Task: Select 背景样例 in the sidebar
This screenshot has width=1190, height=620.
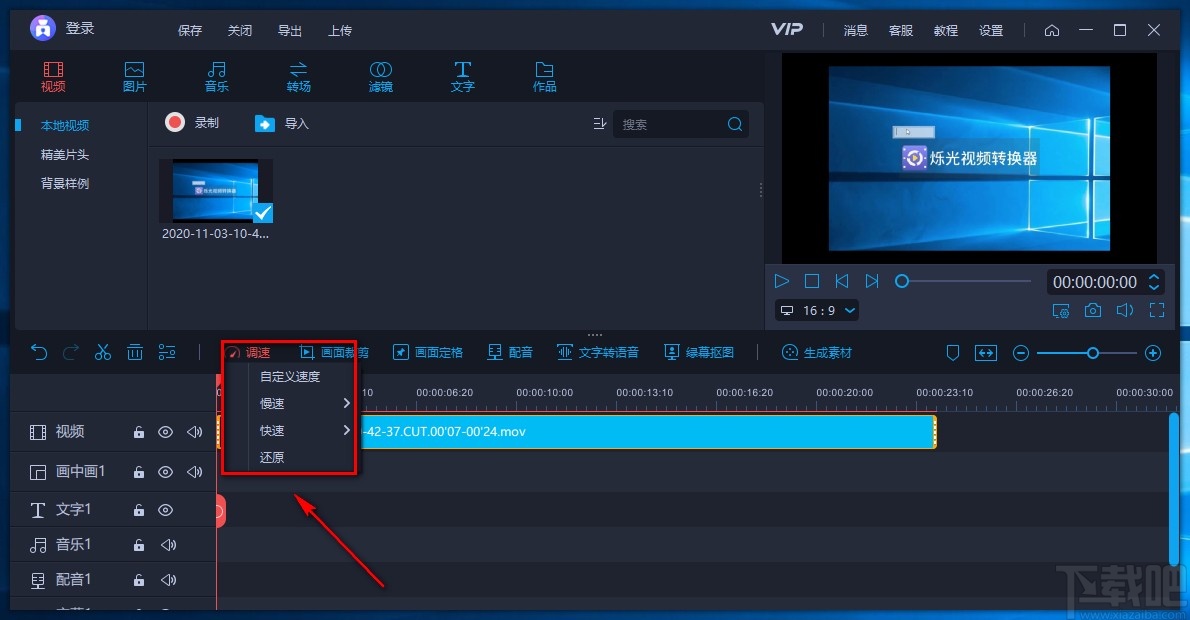Action: (65, 183)
